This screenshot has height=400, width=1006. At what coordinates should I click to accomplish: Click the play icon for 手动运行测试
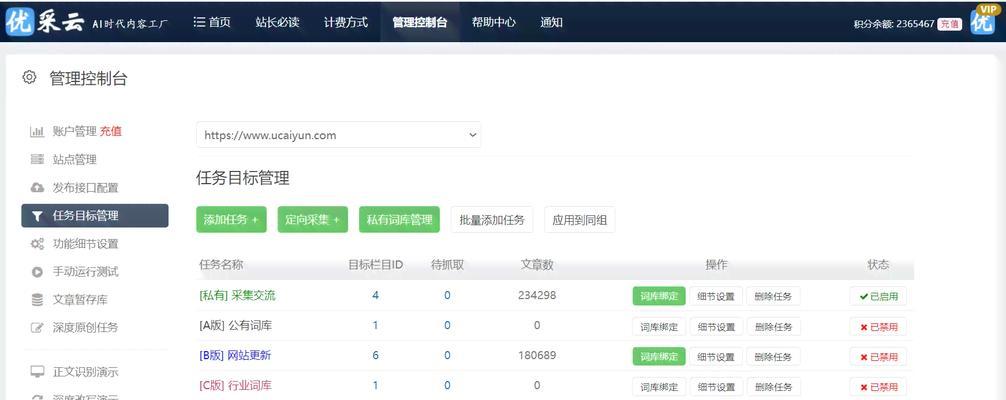[37, 272]
